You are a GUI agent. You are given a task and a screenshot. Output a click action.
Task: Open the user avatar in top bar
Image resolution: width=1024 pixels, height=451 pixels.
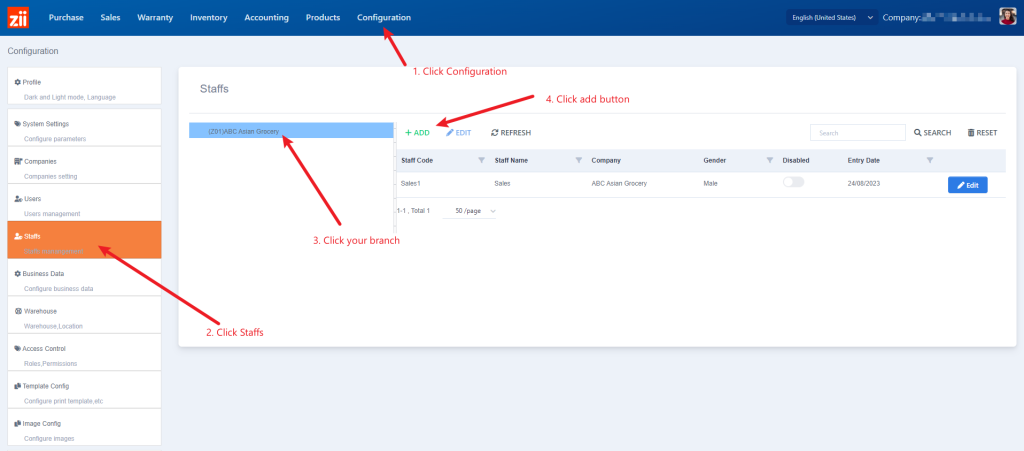(x=1007, y=17)
